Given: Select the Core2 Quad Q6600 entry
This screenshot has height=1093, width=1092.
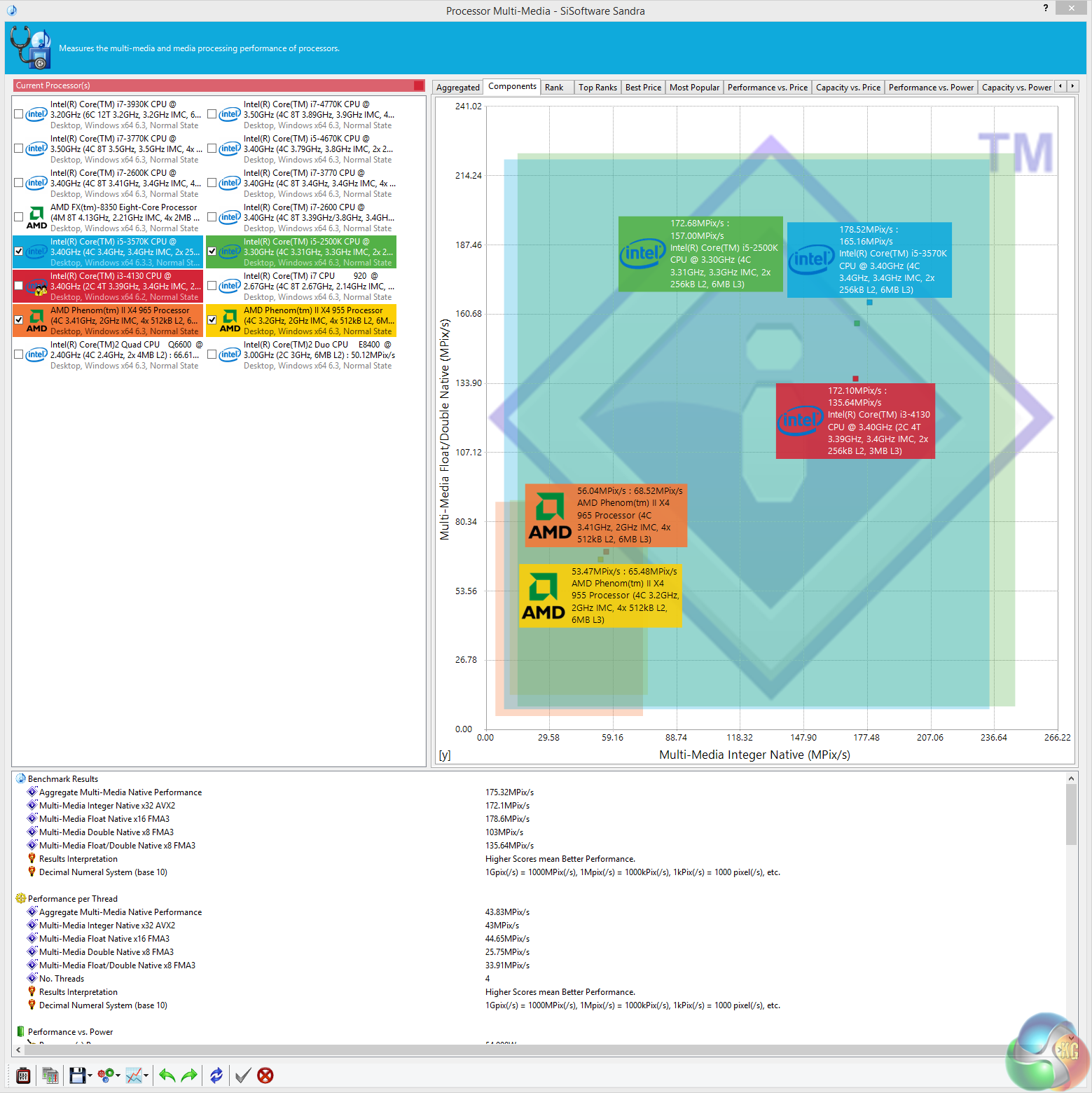Looking at the screenshot, I should click(108, 355).
